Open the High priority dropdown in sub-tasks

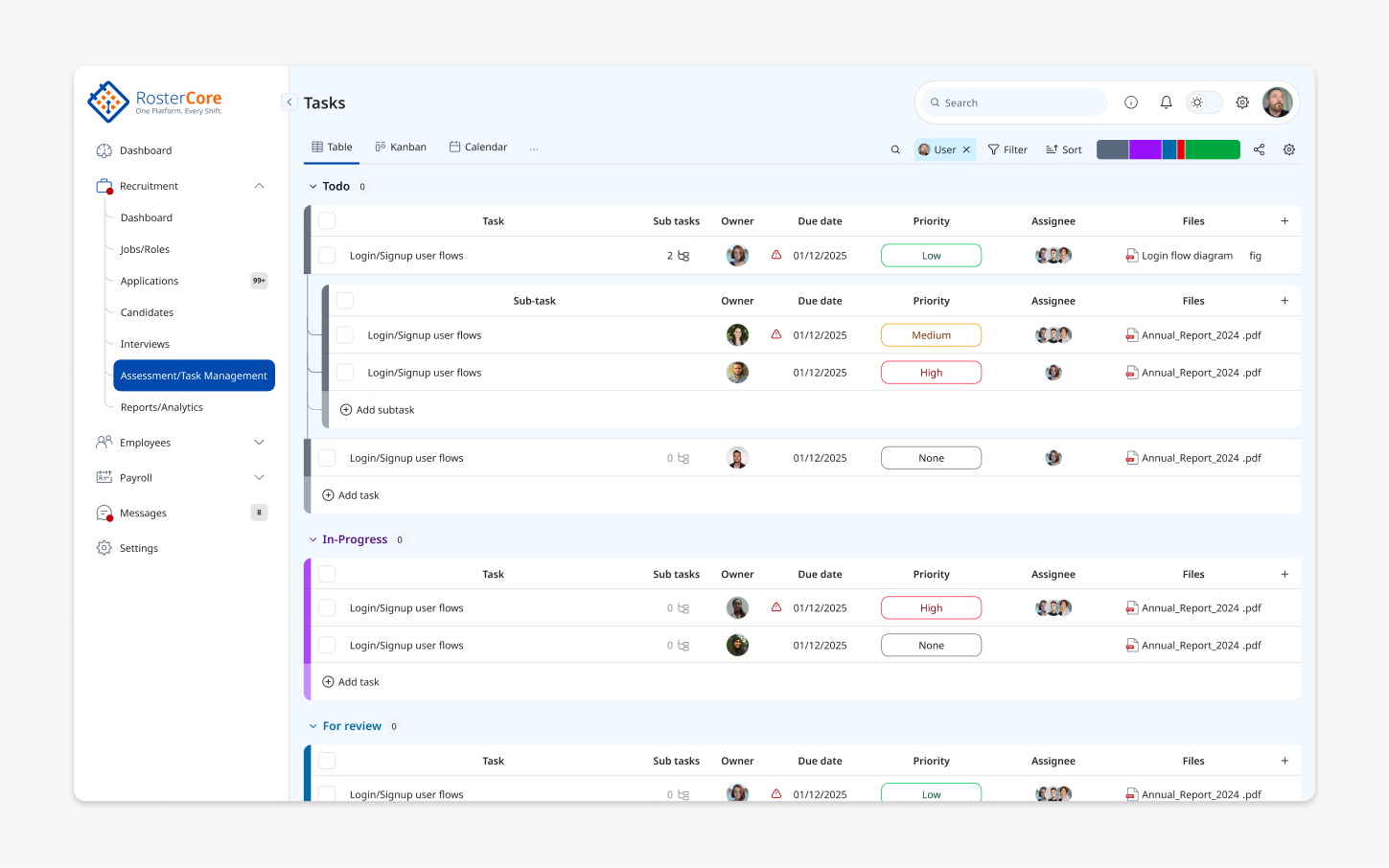(x=931, y=373)
